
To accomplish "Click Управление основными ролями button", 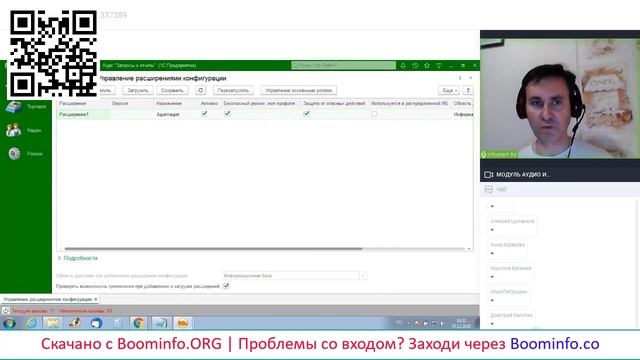I will 299,90.
